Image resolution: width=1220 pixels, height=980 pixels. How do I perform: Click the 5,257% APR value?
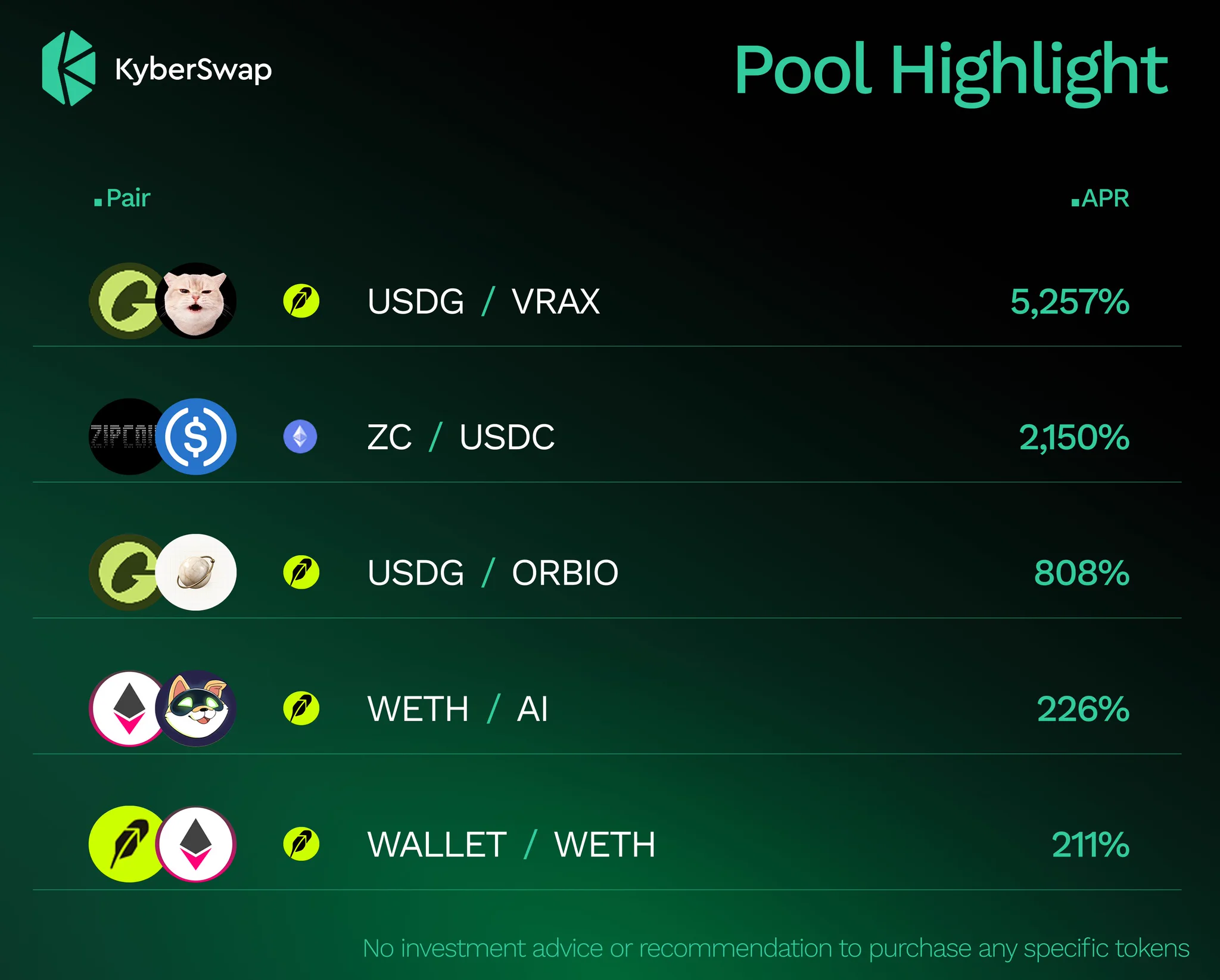click(1070, 301)
